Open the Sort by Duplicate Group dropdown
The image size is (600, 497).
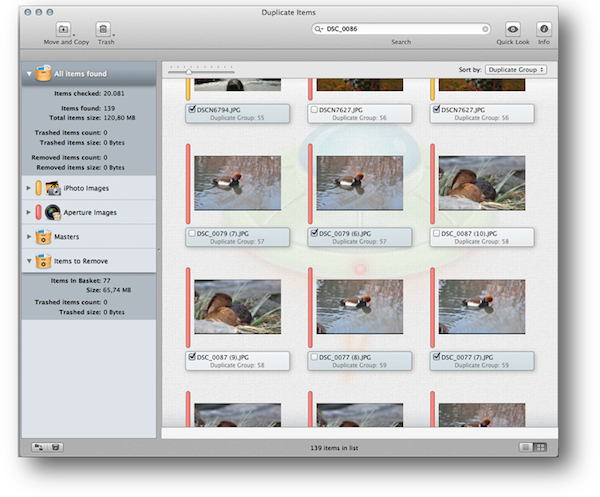(x=517, y=71)
